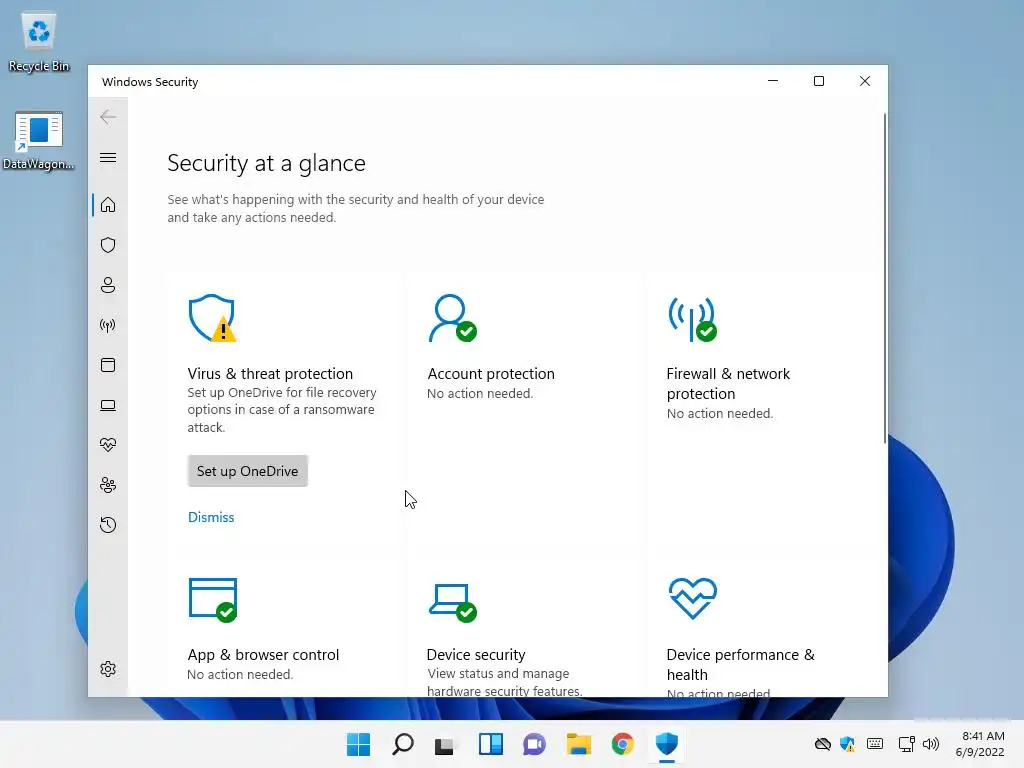Click the App & browser control tile icon
Image resolution: width=1024 pixels, height=768 pixels.
click(213, 600)
